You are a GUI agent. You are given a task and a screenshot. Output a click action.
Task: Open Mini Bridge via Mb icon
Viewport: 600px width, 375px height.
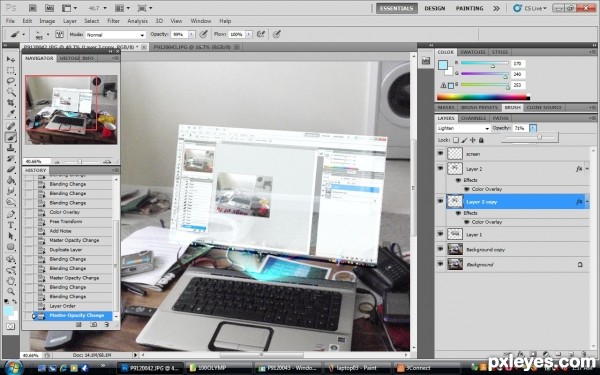pos(49,8)
